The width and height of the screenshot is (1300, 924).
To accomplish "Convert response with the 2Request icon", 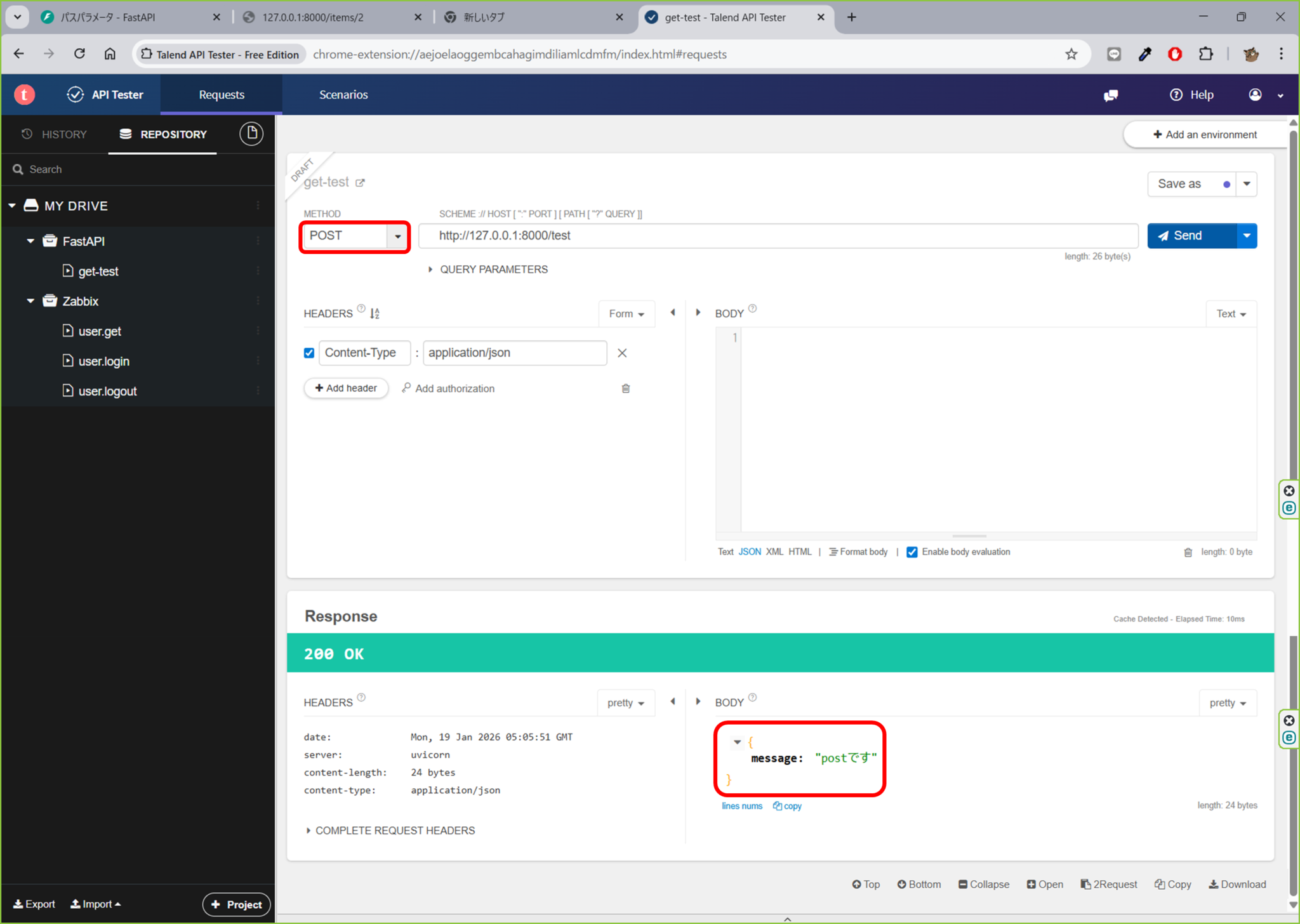I will pyautogui.click(x=1108, y=883).
